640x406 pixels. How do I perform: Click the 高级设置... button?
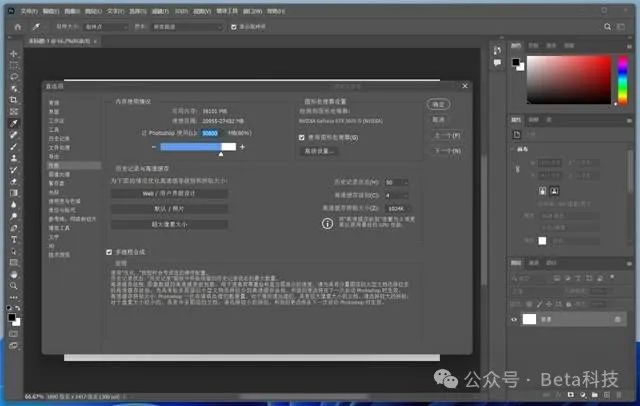tap(319, 151)
